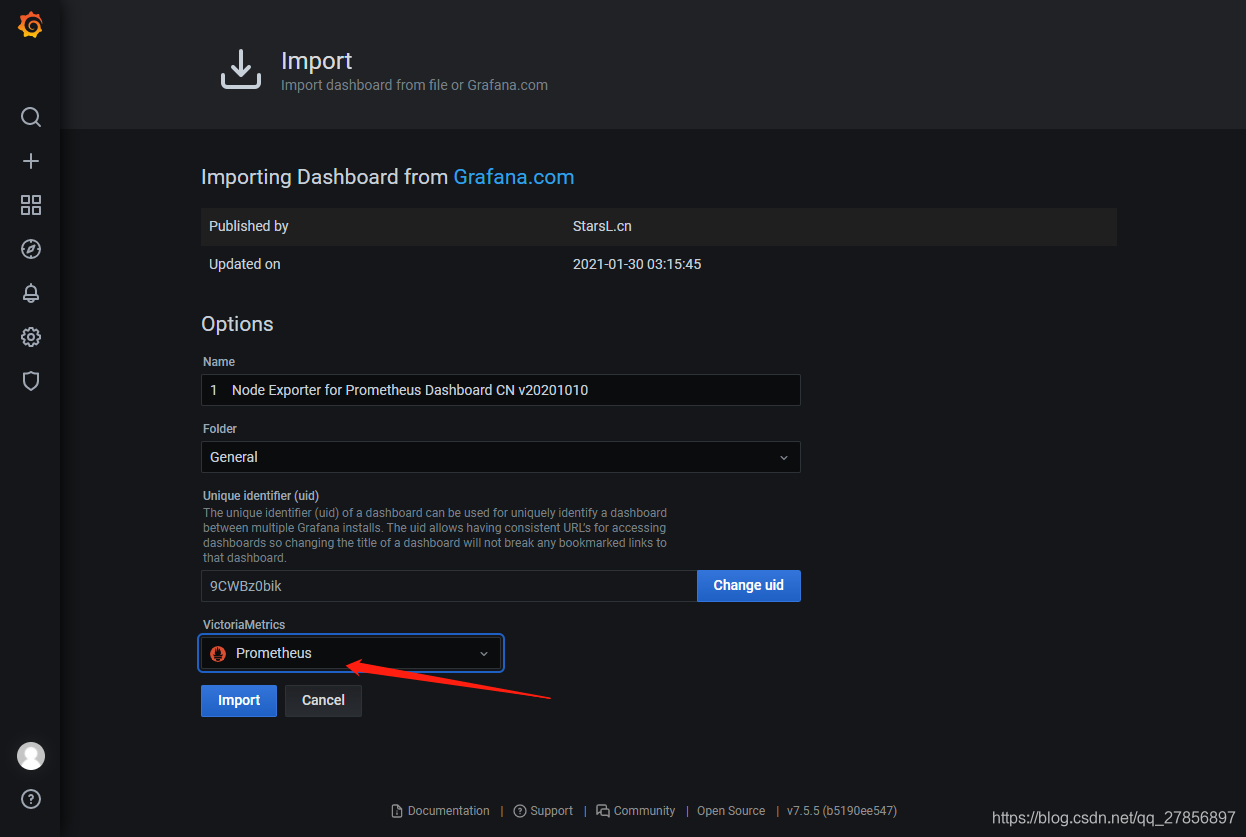Open the Alerting bell icon

click(x=31, y=293)
